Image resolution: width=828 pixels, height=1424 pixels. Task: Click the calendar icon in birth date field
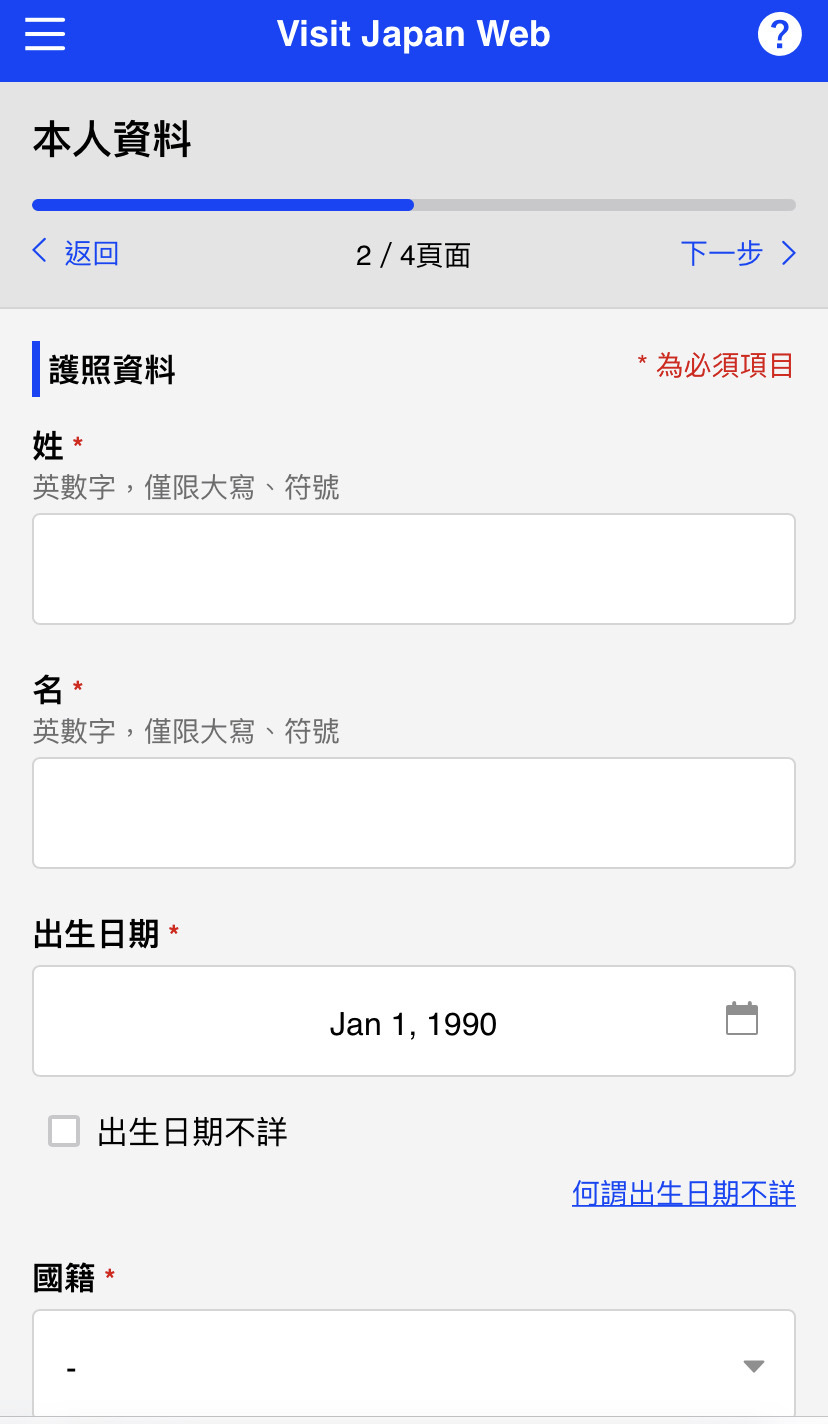tap(742, 1019)
